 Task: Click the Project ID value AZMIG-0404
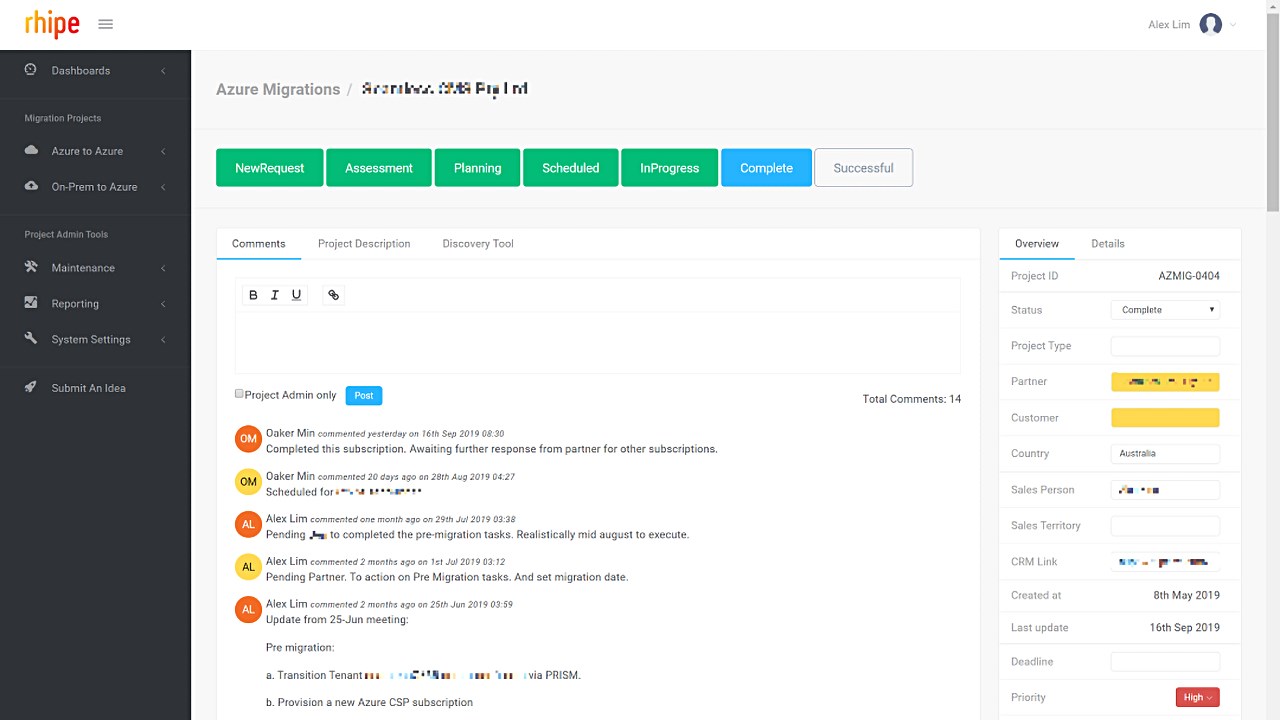[1189, 276]
